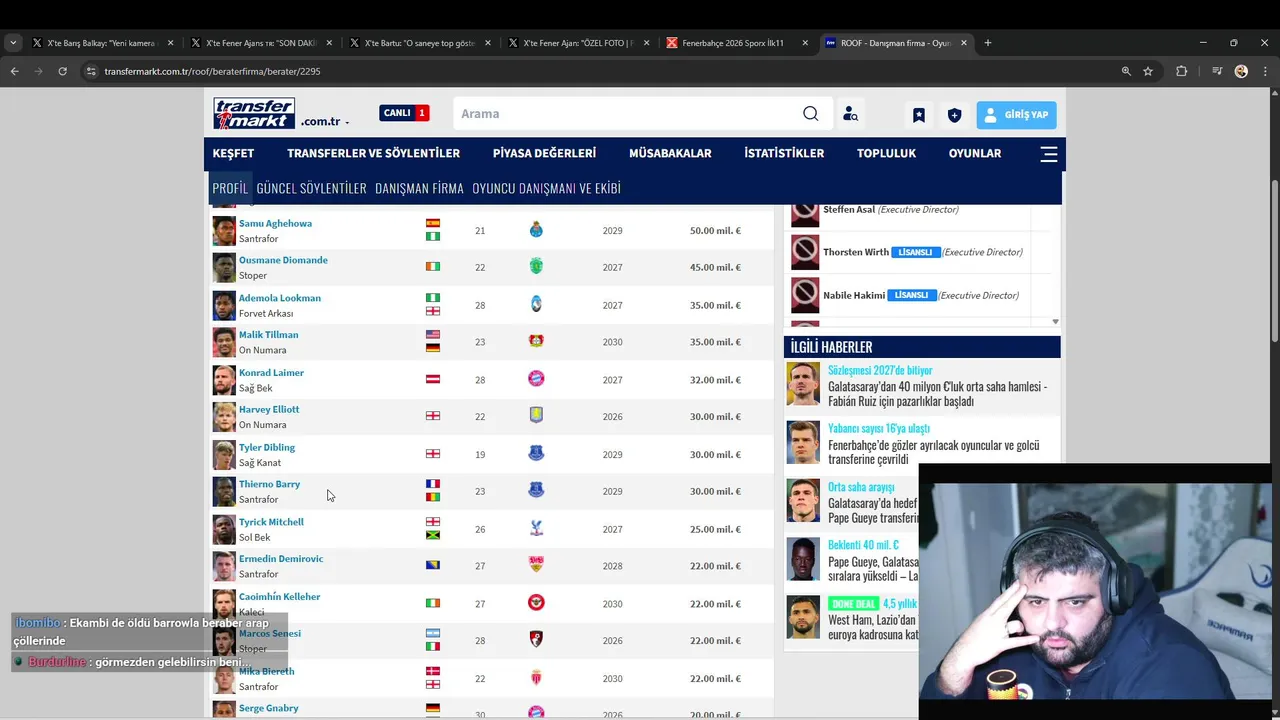Viewport: 1280px width, 720px height.
Task: Select the GÜNCEL SÖYLENTİLER sub-tab
Action: pos(311,188)
